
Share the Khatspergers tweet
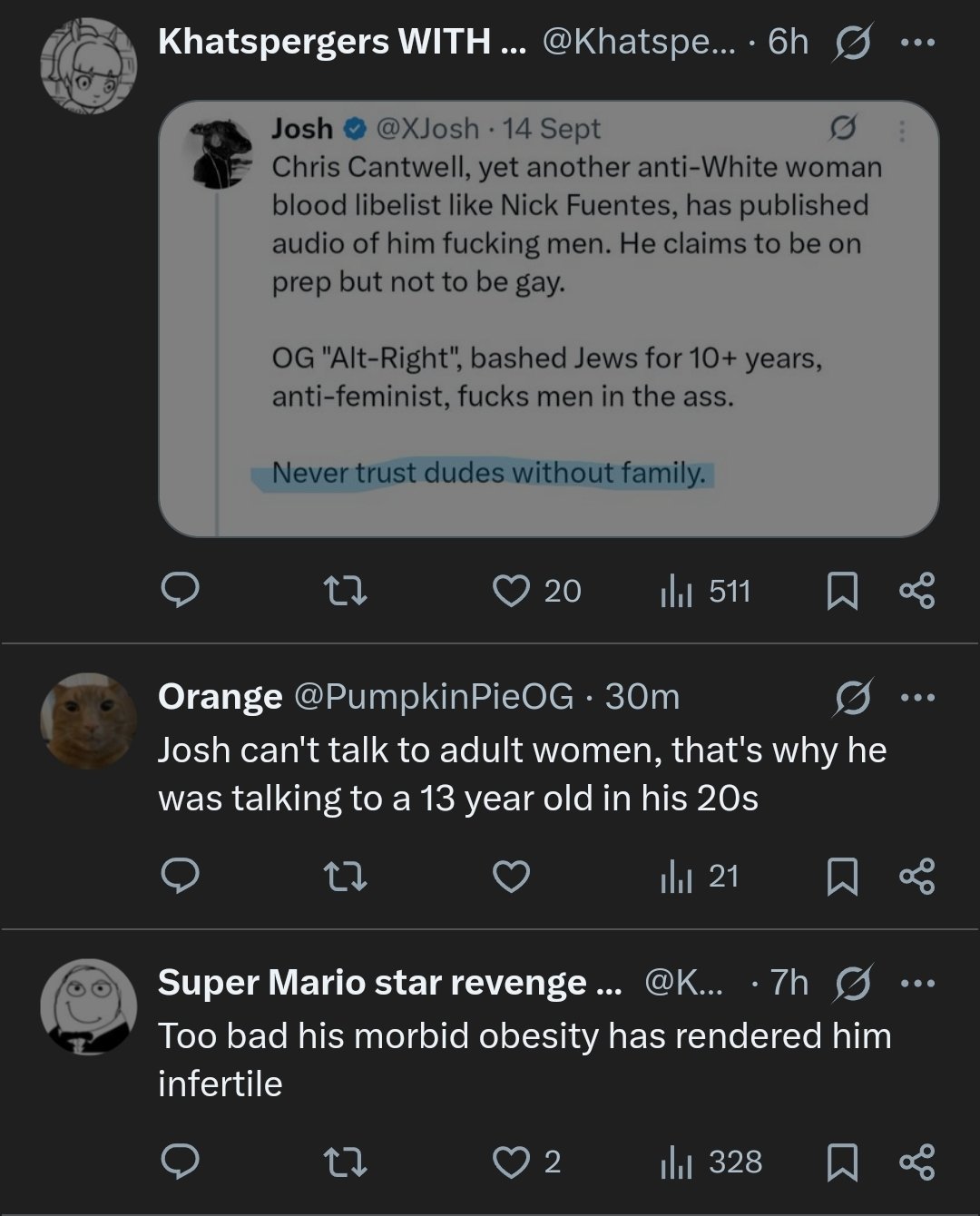coord(916,592)
